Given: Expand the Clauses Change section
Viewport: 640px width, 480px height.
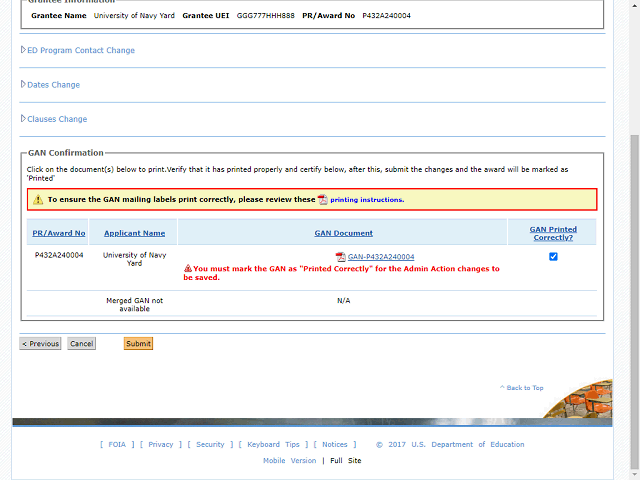Looking at the screenshot, I should point(54,119).
